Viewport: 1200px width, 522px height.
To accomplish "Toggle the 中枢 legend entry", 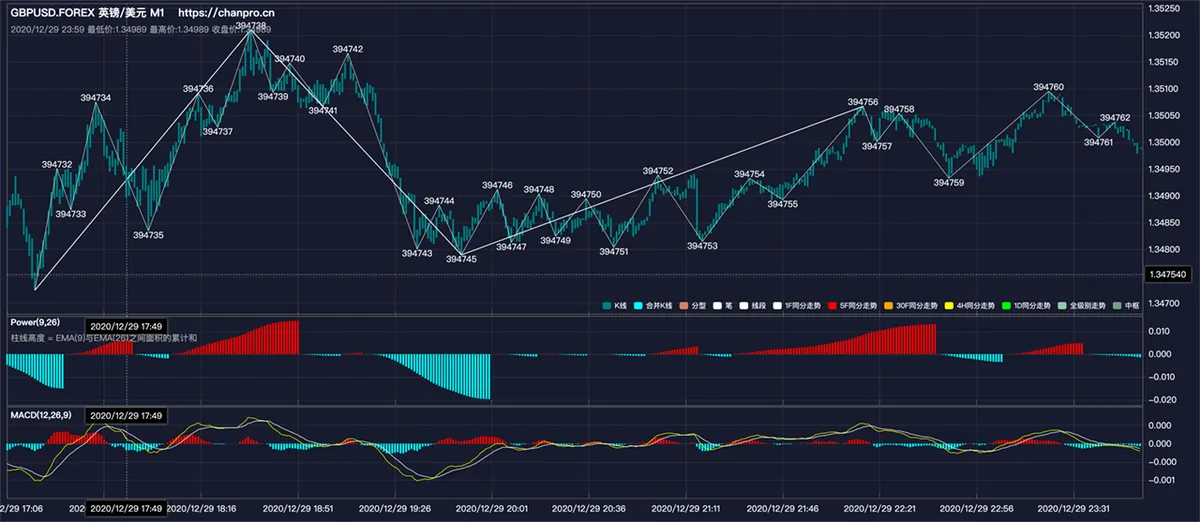I will click(1127, 305).
